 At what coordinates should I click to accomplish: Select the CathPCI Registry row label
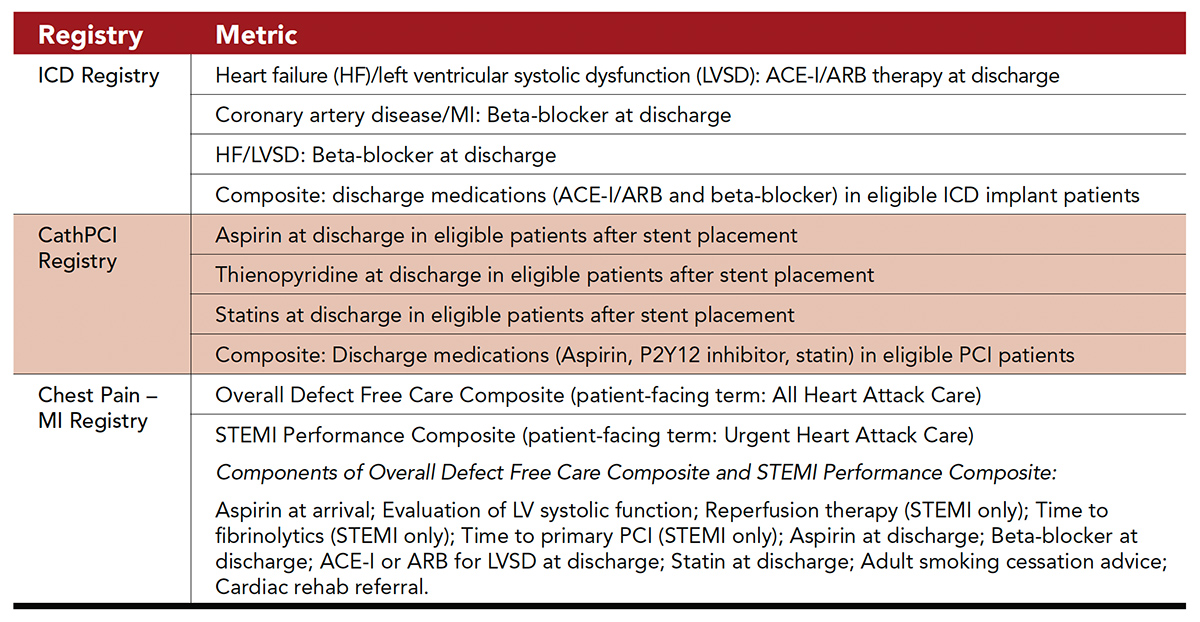[77, 249]
